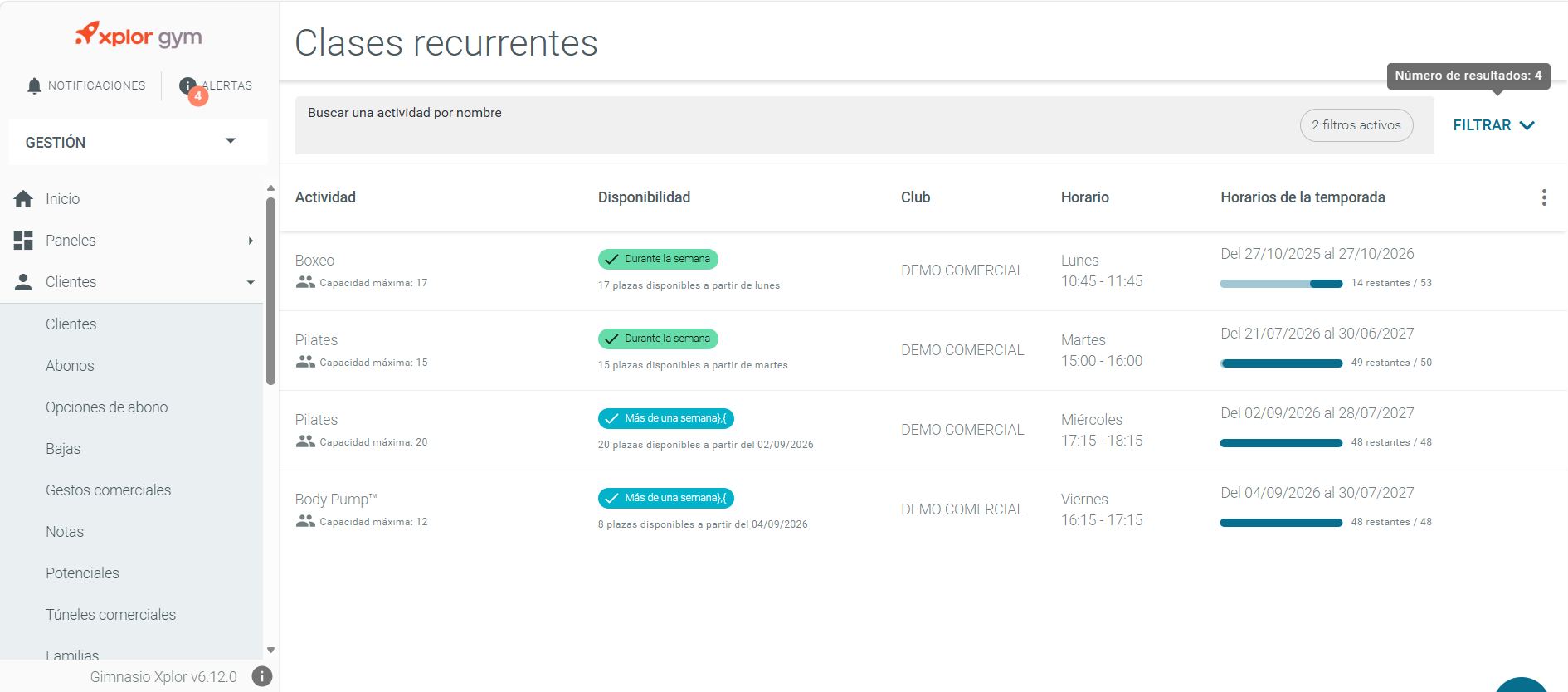
Task: Click the Actividad column header
Action: pos(325,197)
